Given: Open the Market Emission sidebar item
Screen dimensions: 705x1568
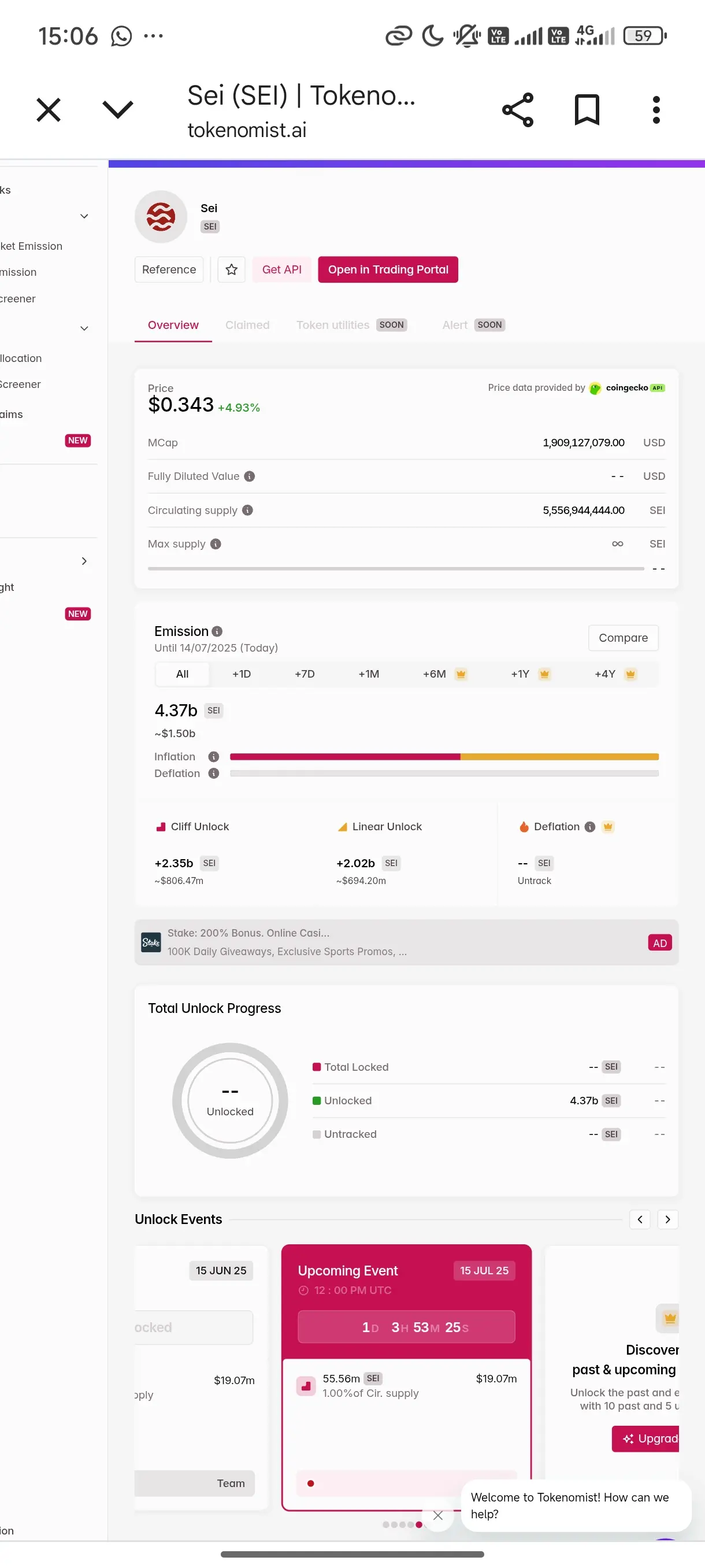Looking at the screenshot, I should point(32,246).
